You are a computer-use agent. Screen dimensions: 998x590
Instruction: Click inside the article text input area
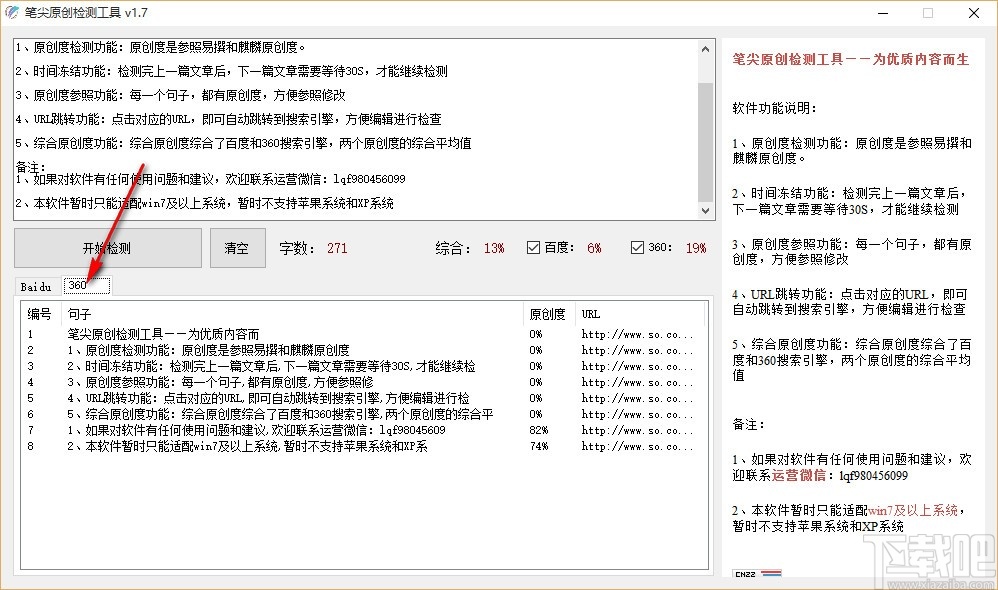356,130
